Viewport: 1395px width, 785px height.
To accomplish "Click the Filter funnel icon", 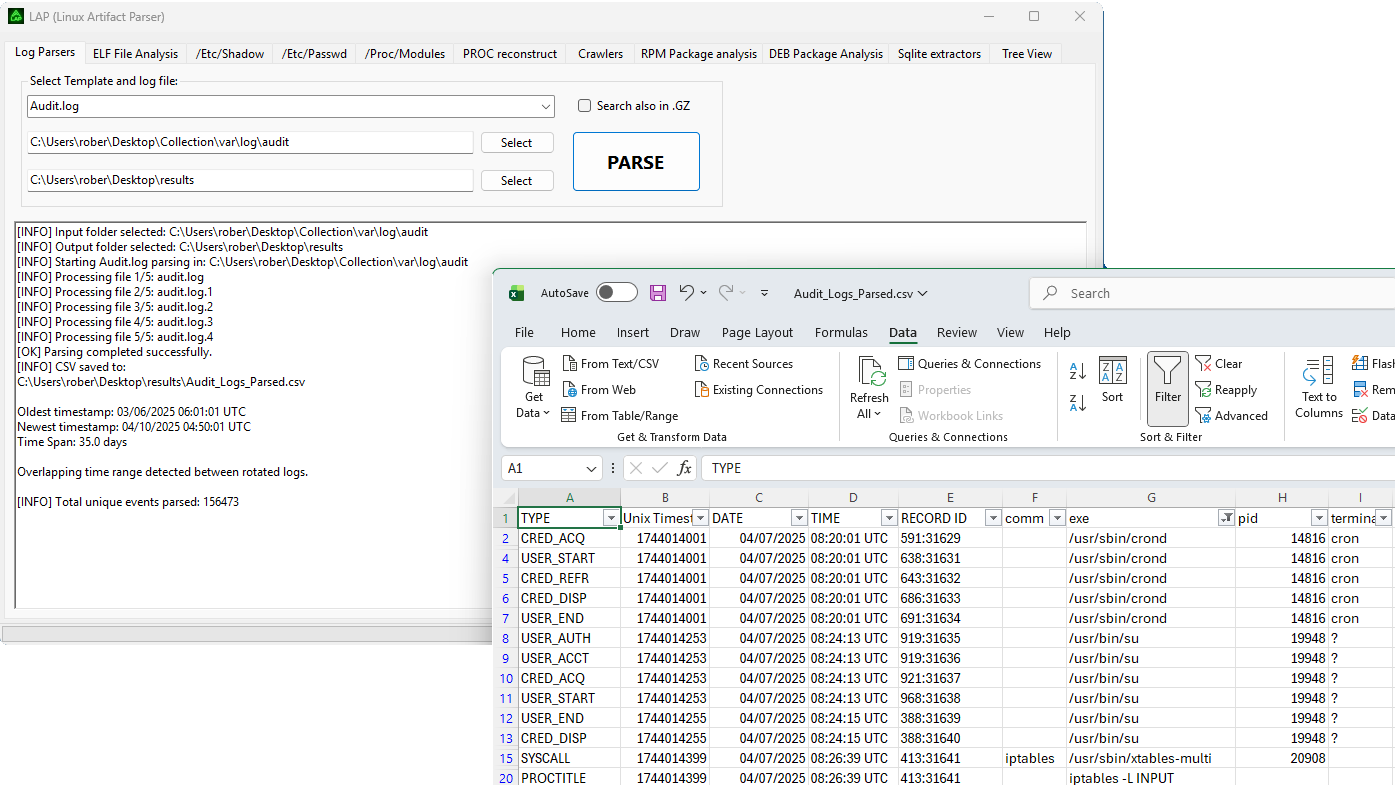I will [x=1167, y=373].
